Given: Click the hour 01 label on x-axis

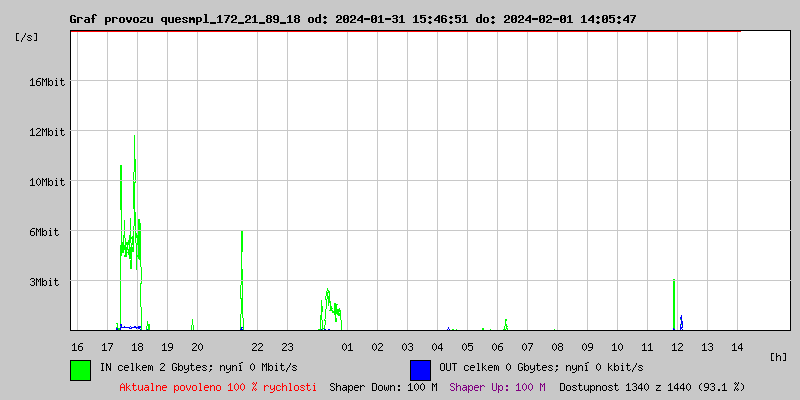Looking at the screenshot, I should tap(347, 346).
